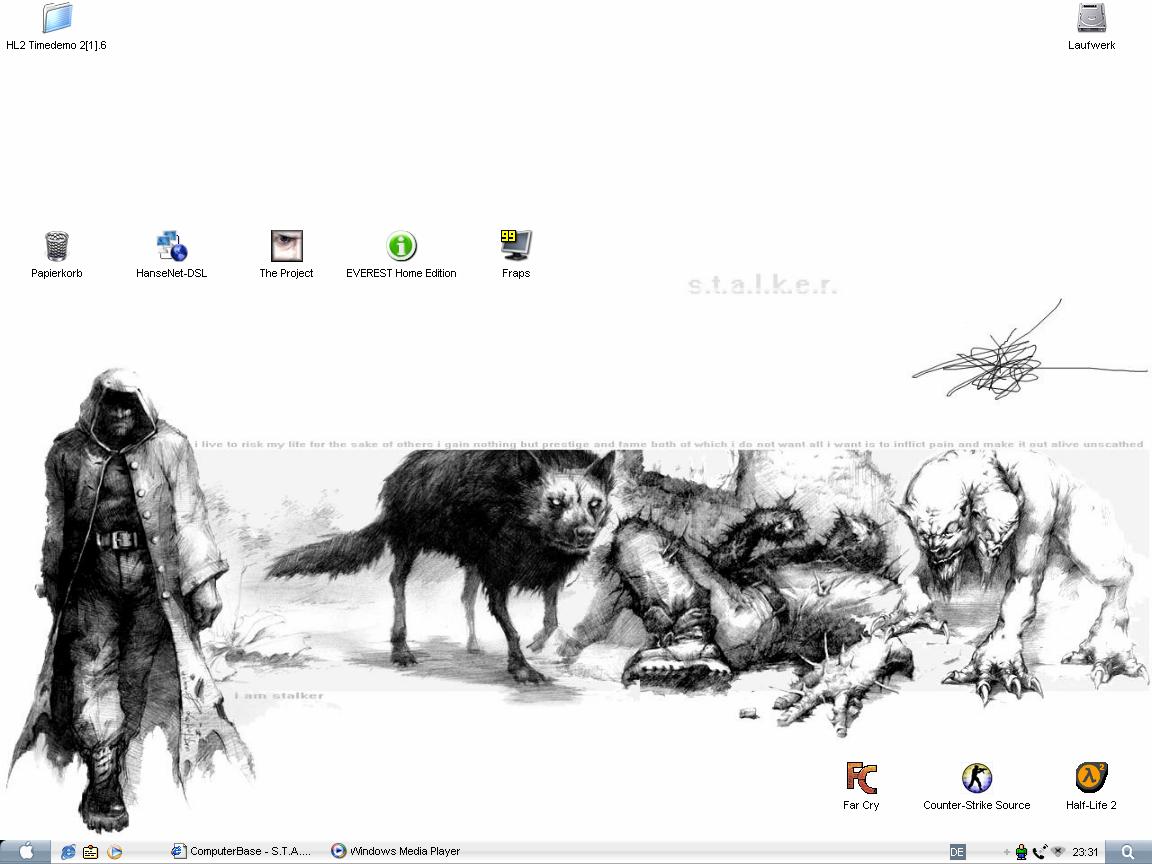Select the Fraps desktop shortcut
Viewport: 1152px width, 864px height.
click(516, 254)
